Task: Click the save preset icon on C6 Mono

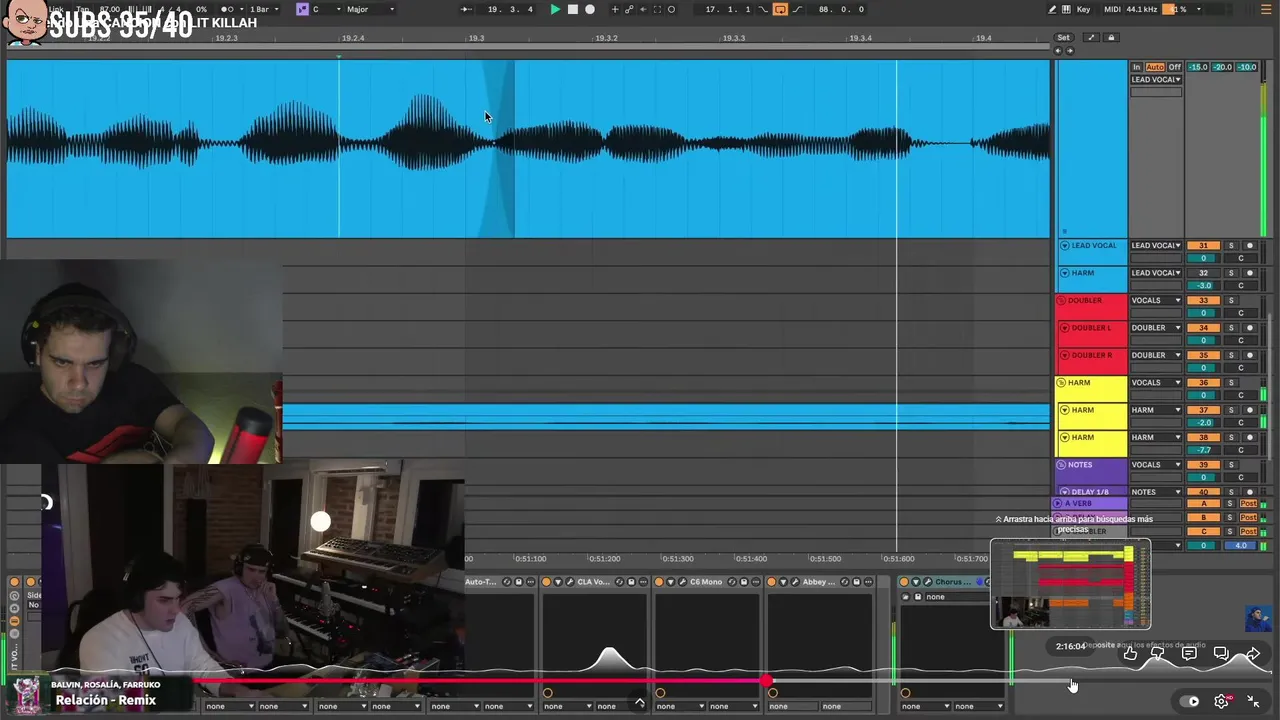Action: coord(743,582)
